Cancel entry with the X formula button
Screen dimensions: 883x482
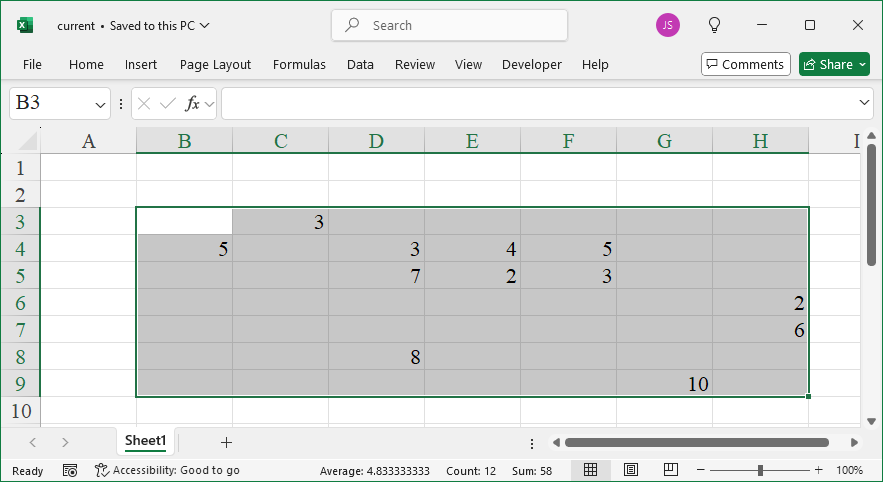tap(144, 104)
